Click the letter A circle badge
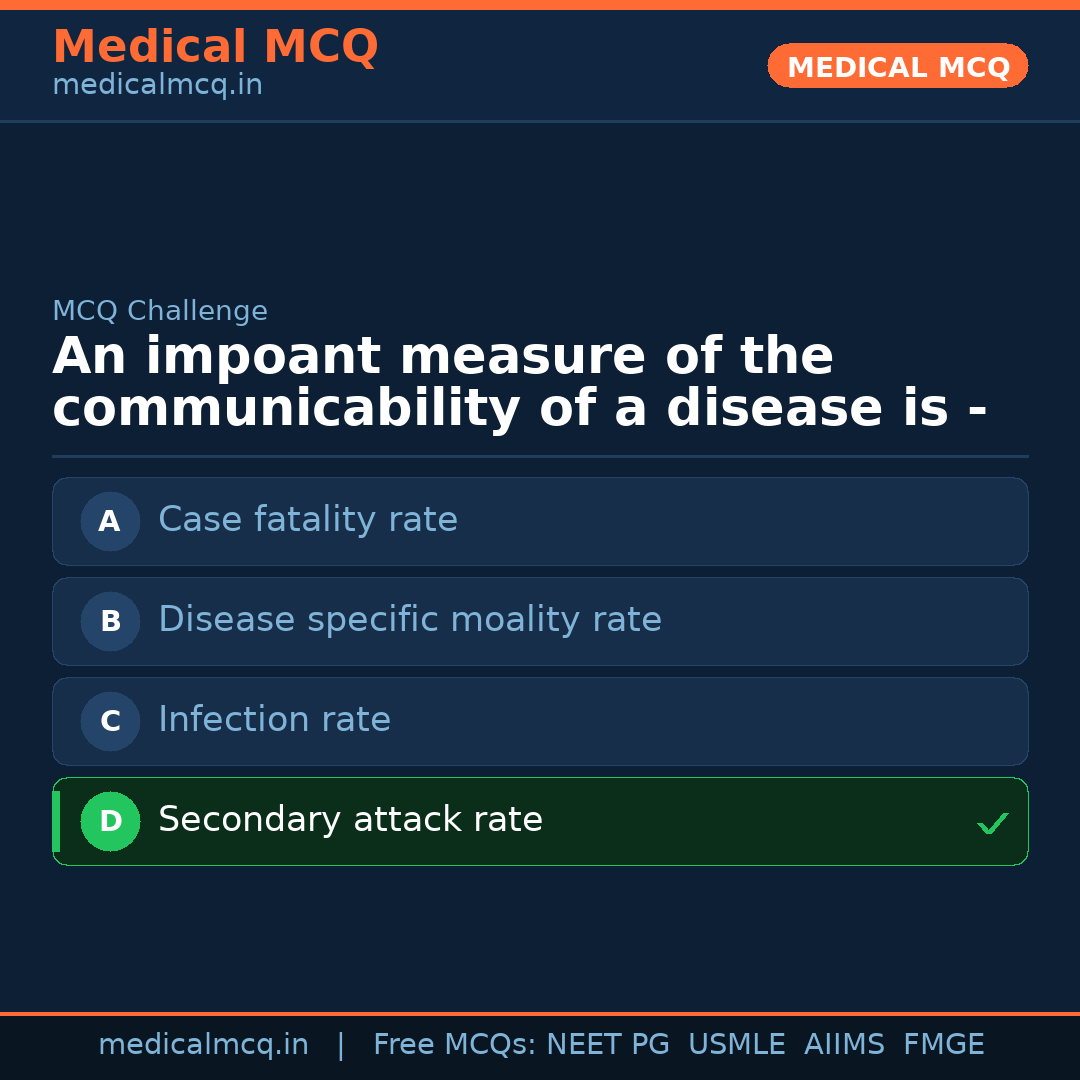Image resolution: width=1080 pixels, height=1080 pixels. (x=110, y=521)
